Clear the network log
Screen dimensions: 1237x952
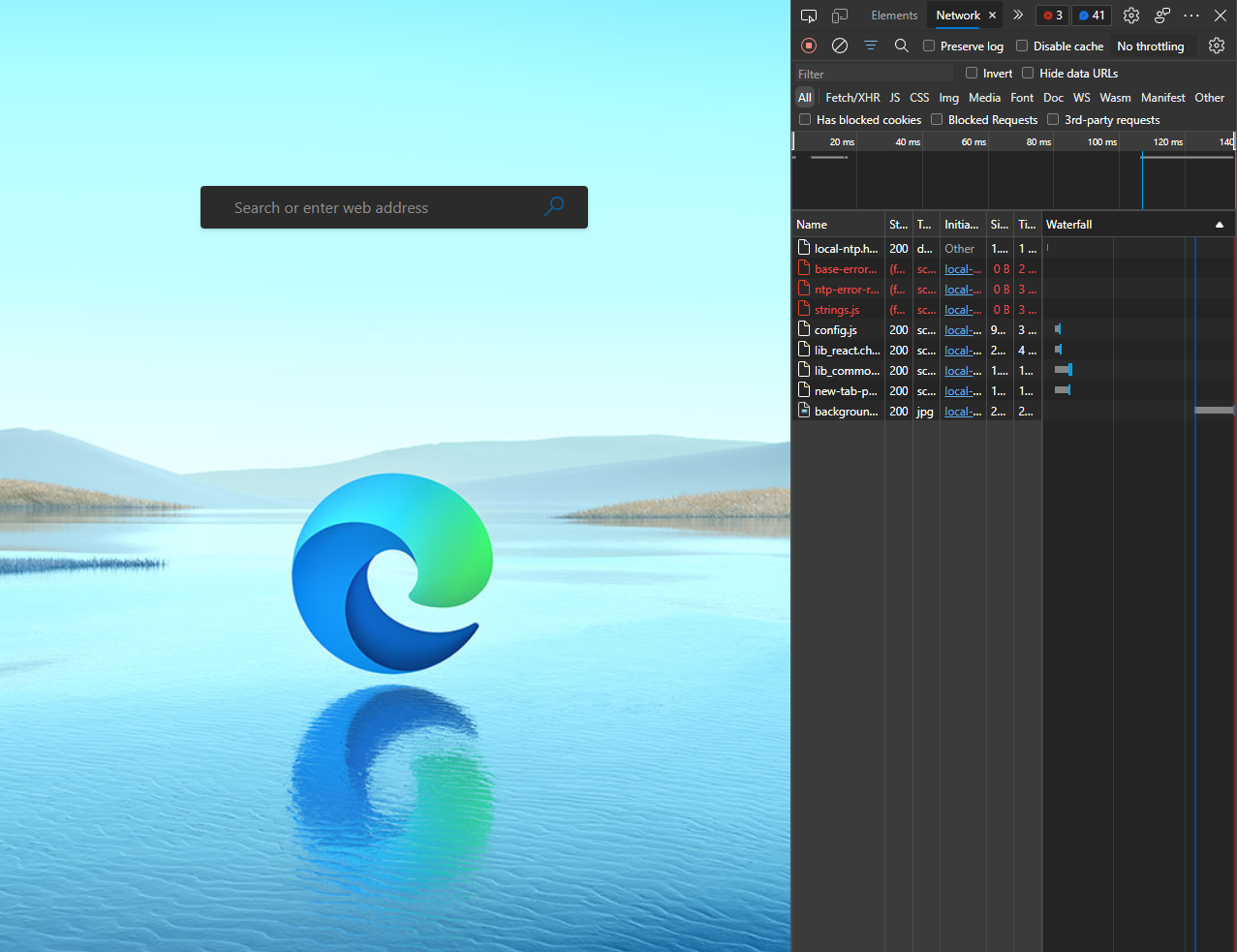point(840,46)
